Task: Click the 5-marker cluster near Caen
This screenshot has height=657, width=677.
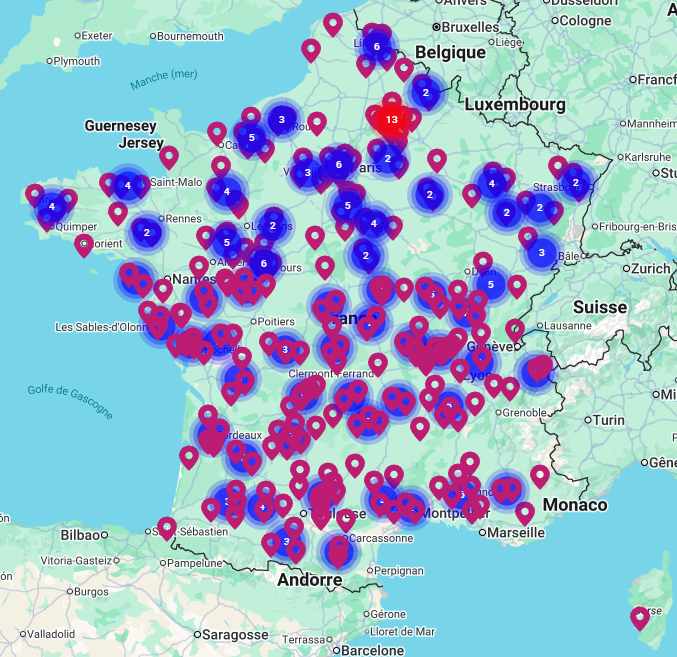Action: point(252,138)
